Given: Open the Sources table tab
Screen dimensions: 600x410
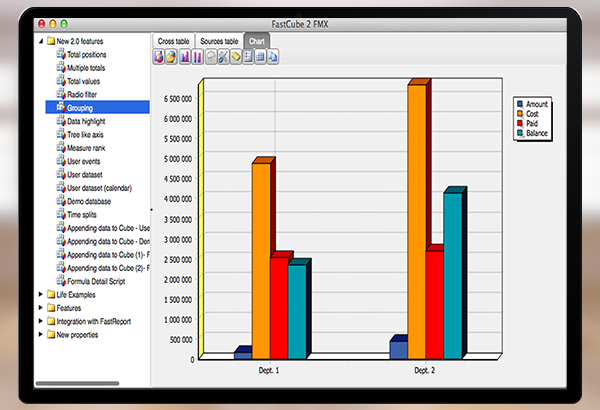Looking at the screenshot, I should coord(219,41).
